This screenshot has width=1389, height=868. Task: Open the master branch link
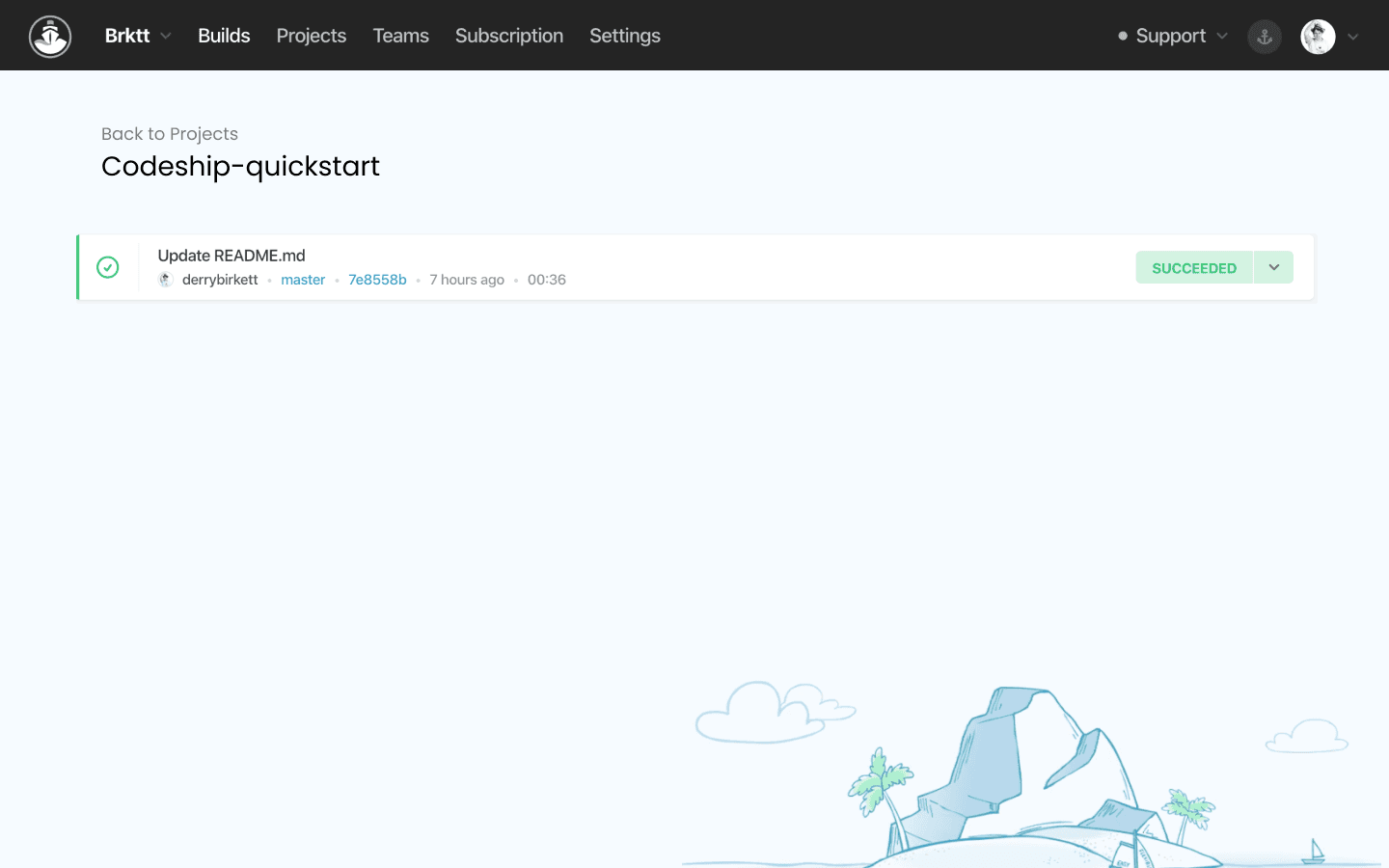click(303, 280)
